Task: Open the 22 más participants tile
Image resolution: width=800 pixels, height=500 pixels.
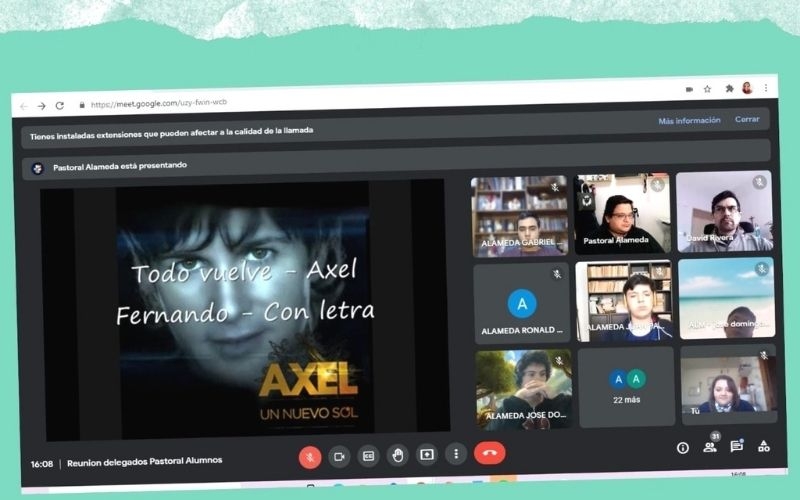Action: [627, 387]
